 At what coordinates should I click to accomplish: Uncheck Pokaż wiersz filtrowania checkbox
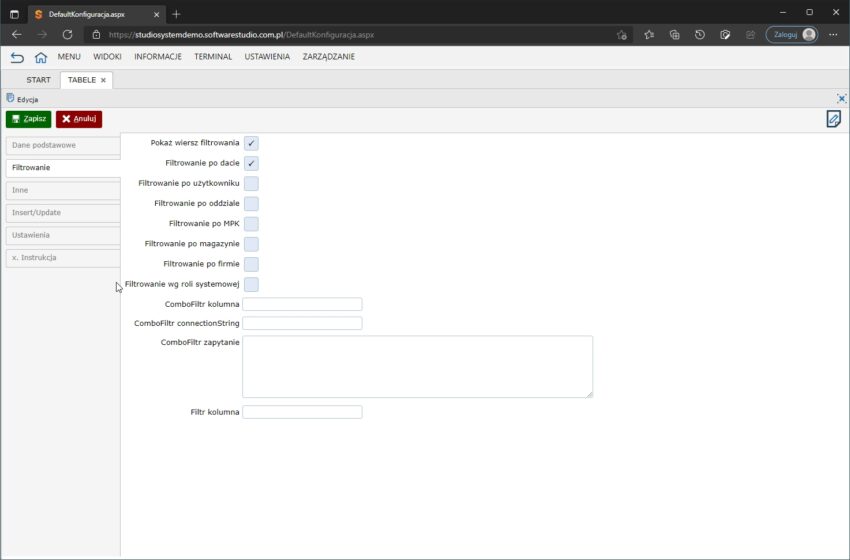click(251, 143)
